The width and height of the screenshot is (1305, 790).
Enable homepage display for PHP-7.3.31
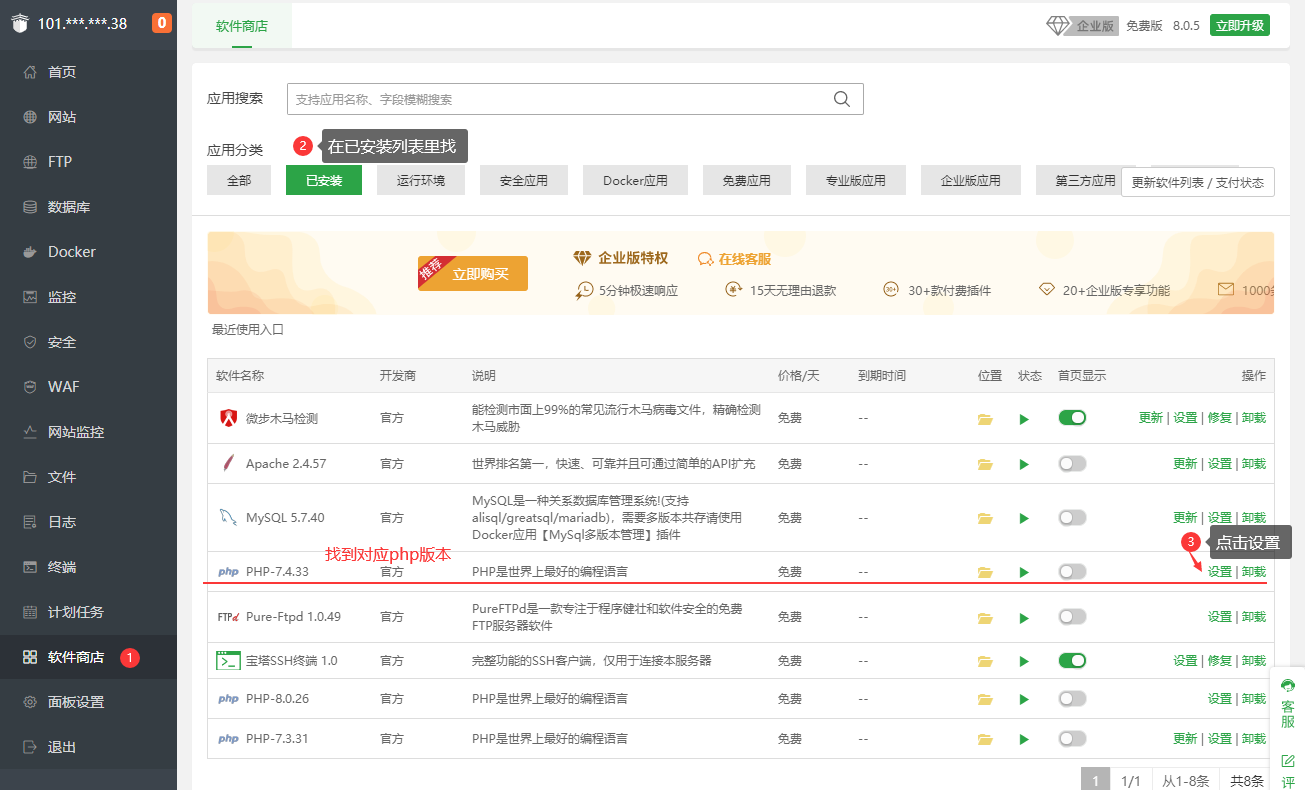pos(1072,738)
